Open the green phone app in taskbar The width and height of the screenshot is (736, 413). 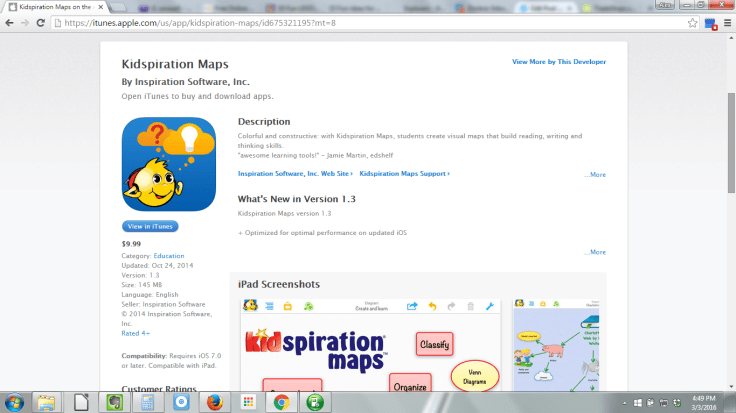pos(315,403)
